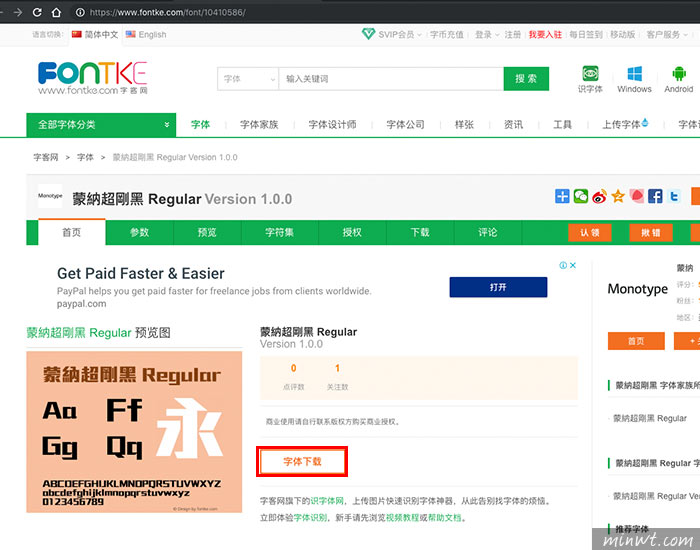Open the 评论 tab
The width and height of the screenshot is (700, 550).
tap(488, 232)
